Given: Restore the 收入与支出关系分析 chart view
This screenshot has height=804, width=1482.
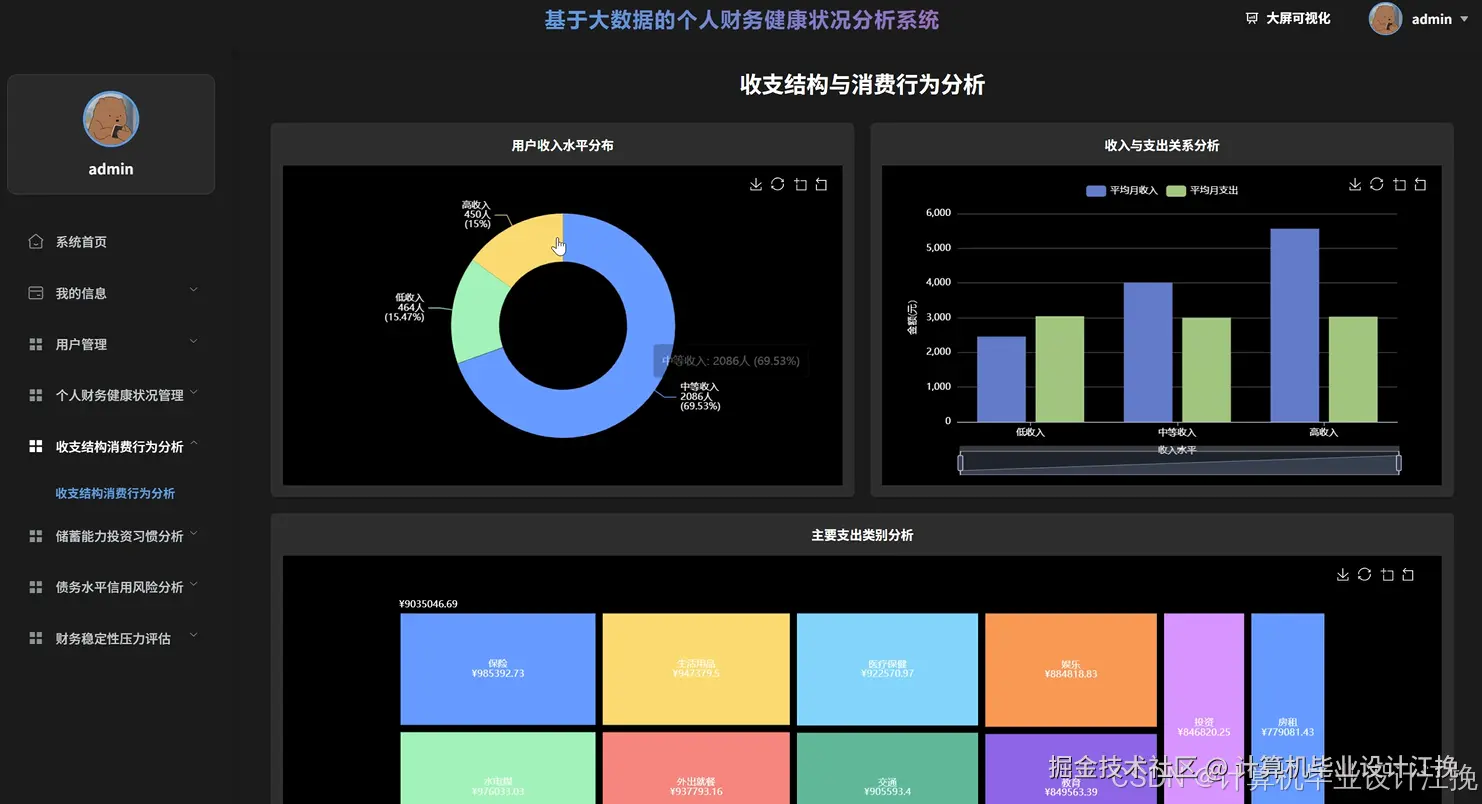Looking at the screenshot, I should pos(1376,184).
